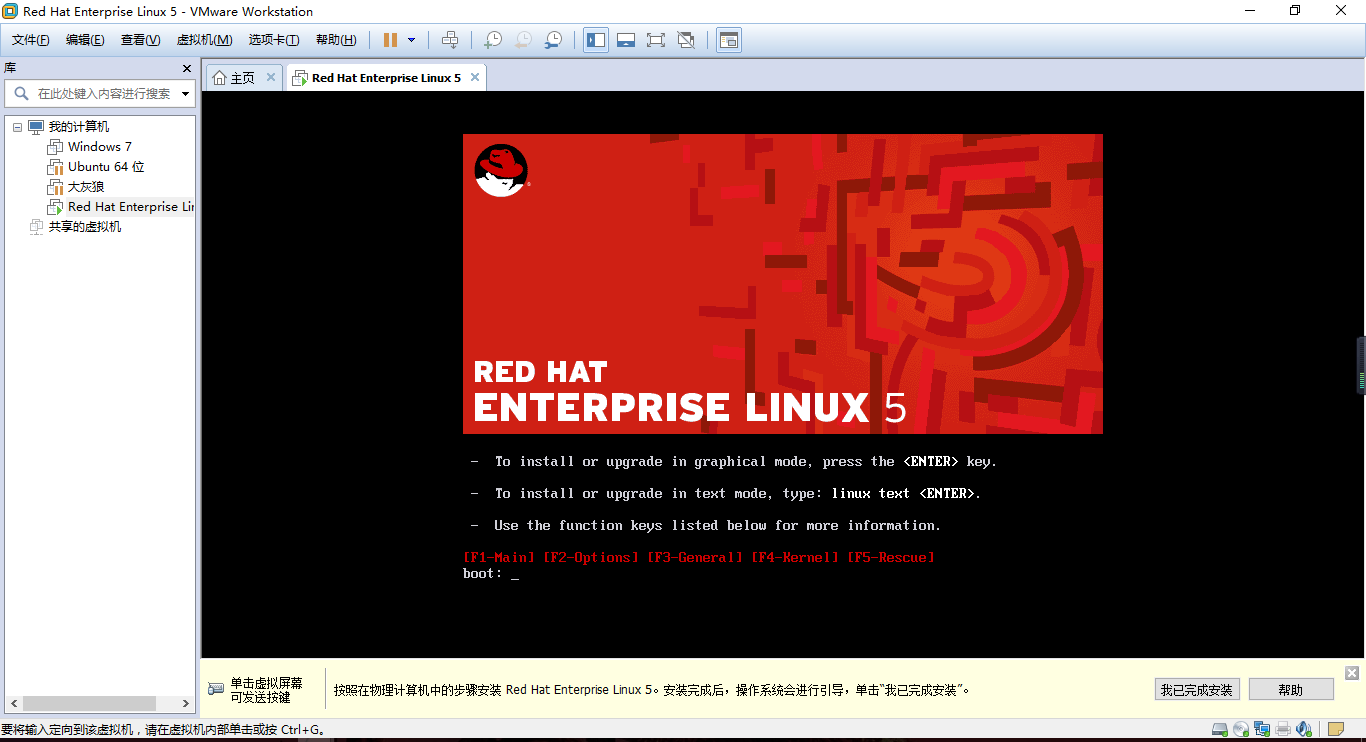Close the 库 library panel

tap(186, 68)
